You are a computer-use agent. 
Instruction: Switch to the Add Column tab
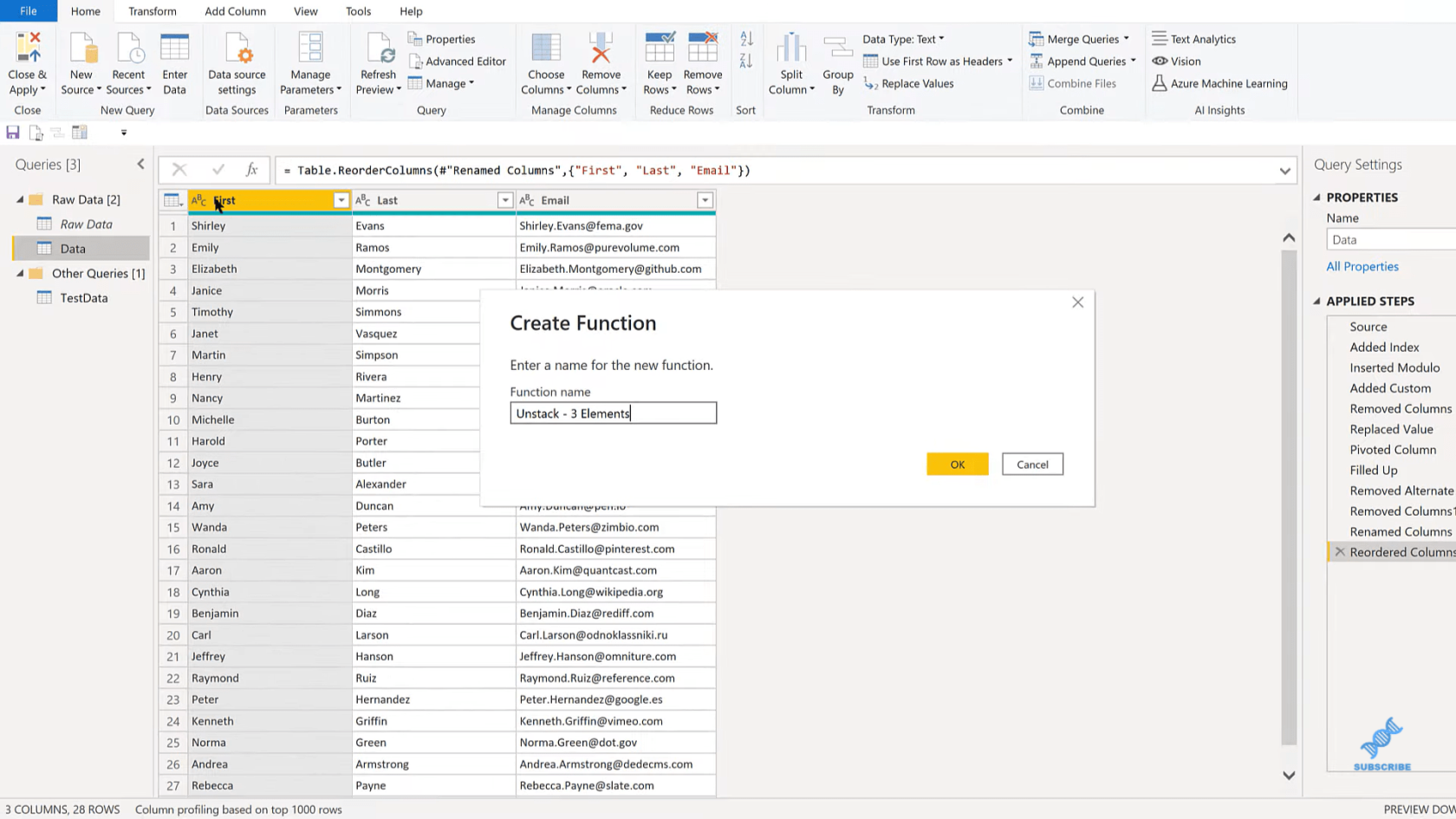coord(236,11)
